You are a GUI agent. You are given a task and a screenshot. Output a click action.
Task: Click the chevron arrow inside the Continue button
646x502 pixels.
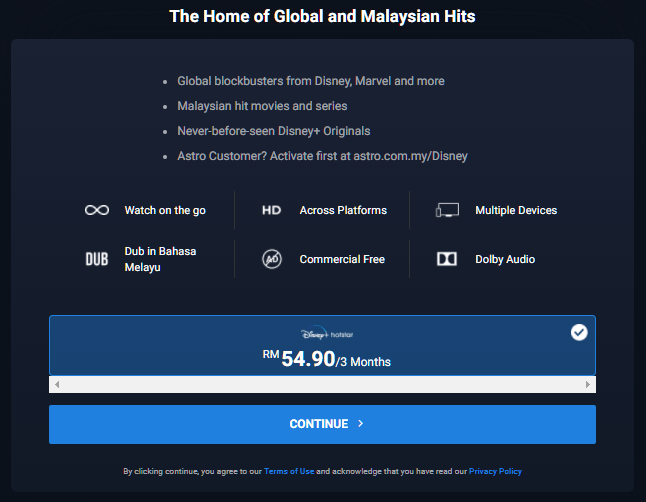point(360,424)
